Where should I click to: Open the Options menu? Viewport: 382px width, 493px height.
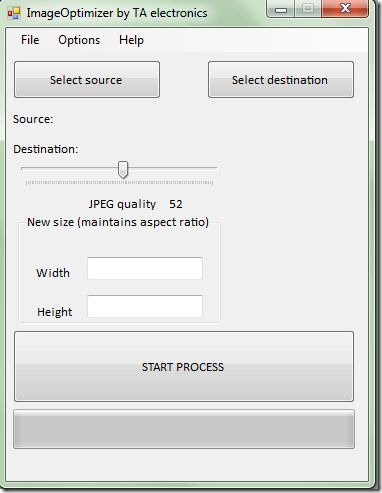point(79,40)
